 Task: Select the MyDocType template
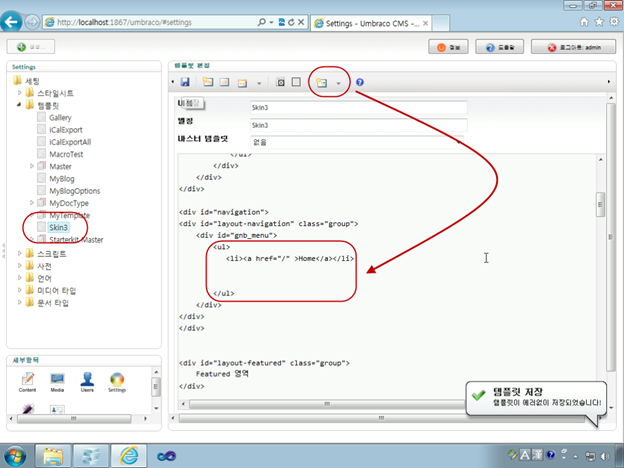pos(69,203)
